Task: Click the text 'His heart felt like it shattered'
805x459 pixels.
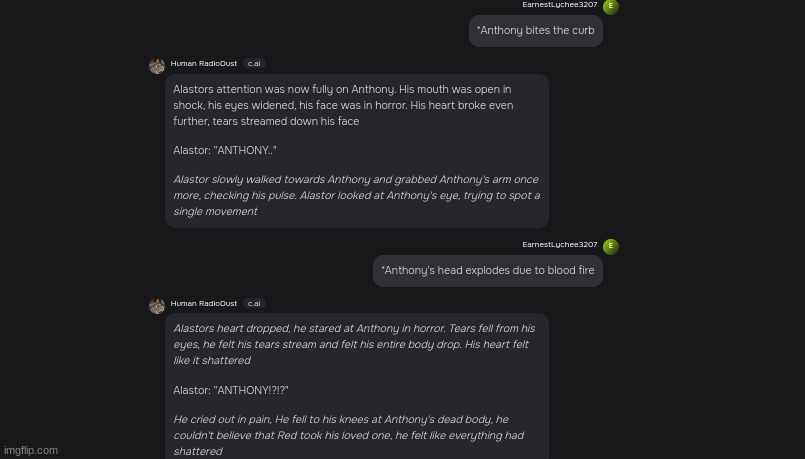Action: click(351, 352)
